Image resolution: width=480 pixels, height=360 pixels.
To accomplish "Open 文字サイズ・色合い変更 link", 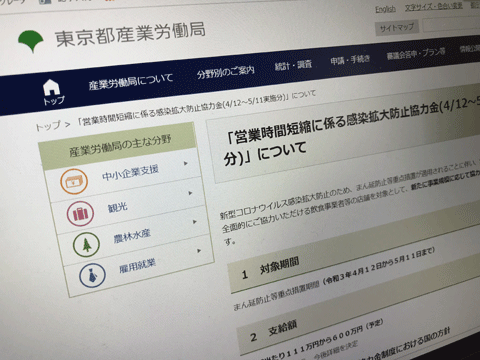I will pos(434,7).
